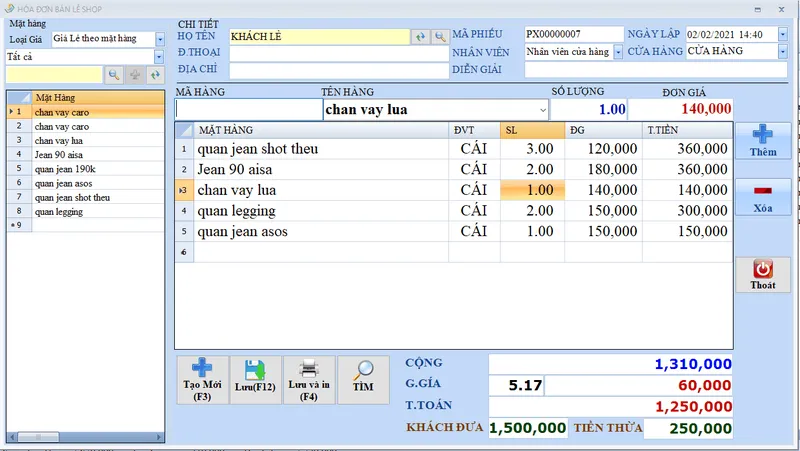Select Jean 90 aisa in left Mặt Hàng list
This screenshot has height=451, width=800.
pyautogui.click(x=98, y=155)
